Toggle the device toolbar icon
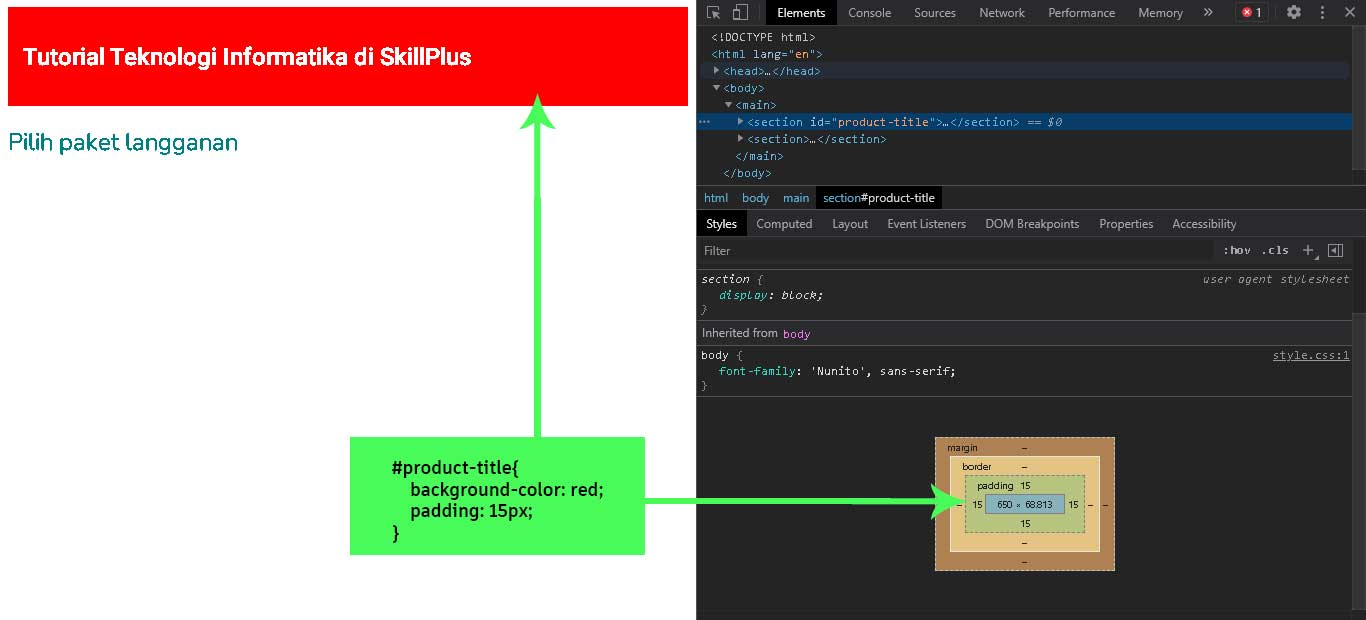The height and width of the screenshot is (620, 1366). point(739,12)
